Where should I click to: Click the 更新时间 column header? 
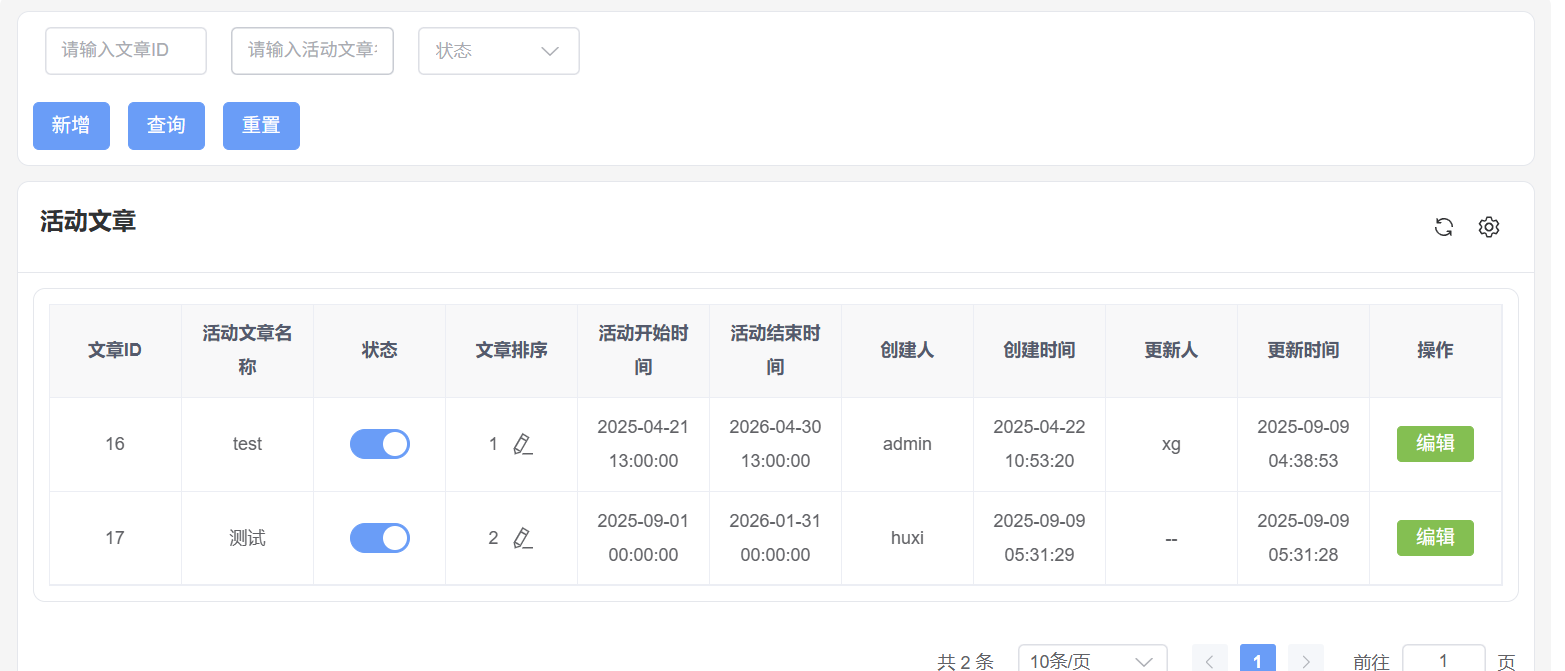coord(1303,351)
